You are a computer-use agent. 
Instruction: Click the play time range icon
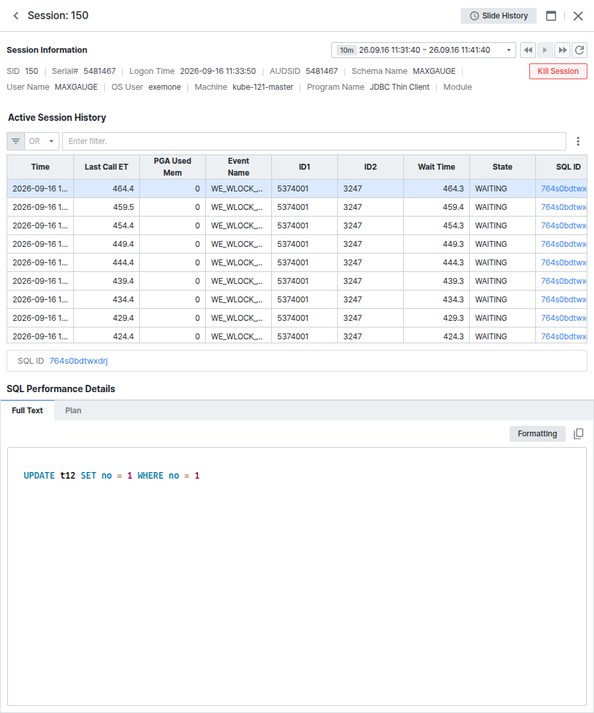pyautogui.click(x=544, y=50)
